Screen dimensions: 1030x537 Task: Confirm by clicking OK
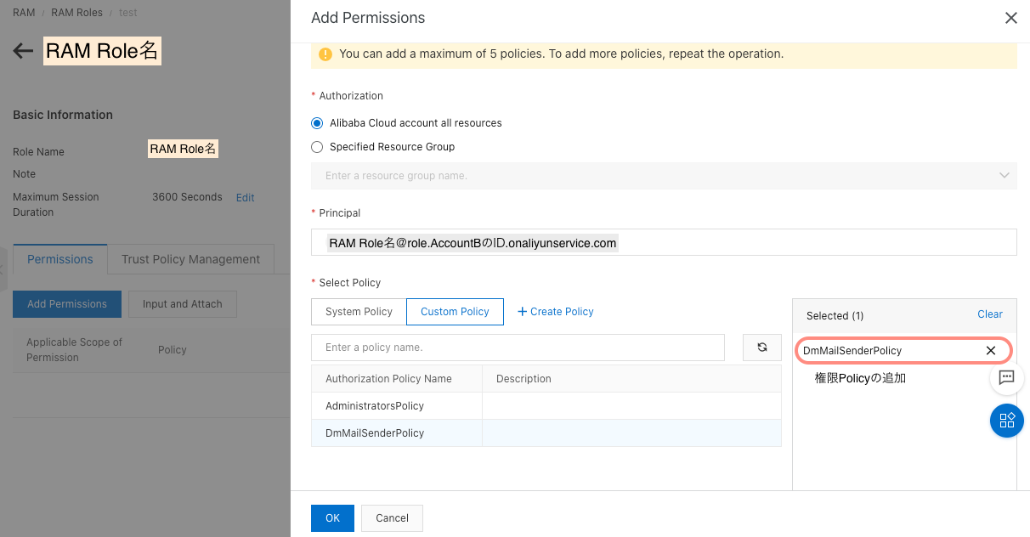(332, 518)
